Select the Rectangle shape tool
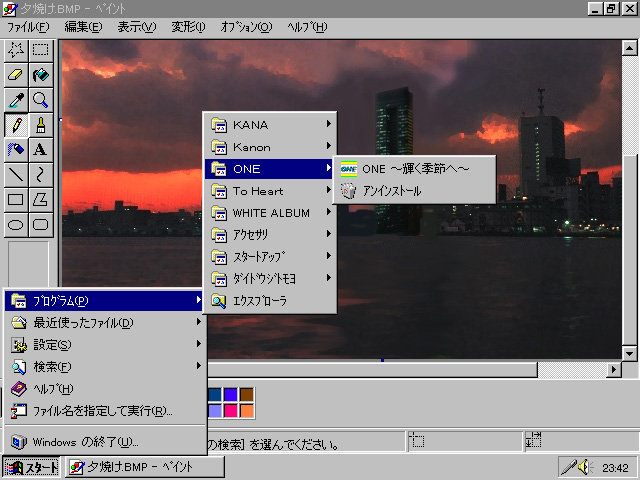 point(16,200)
